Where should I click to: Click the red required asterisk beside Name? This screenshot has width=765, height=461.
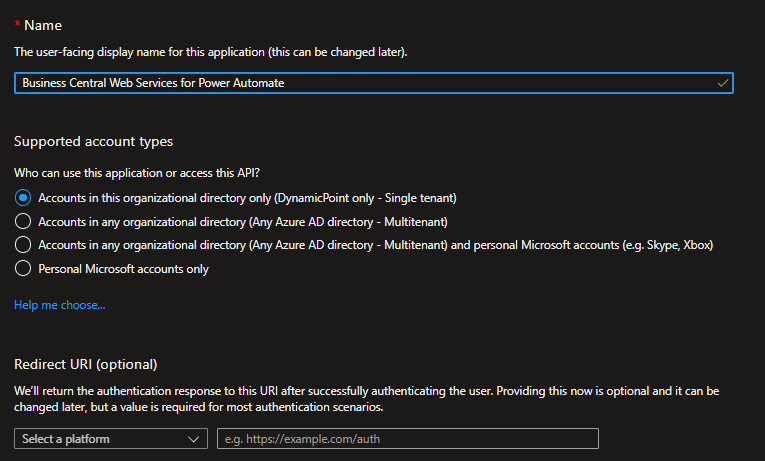pos(18,24)
